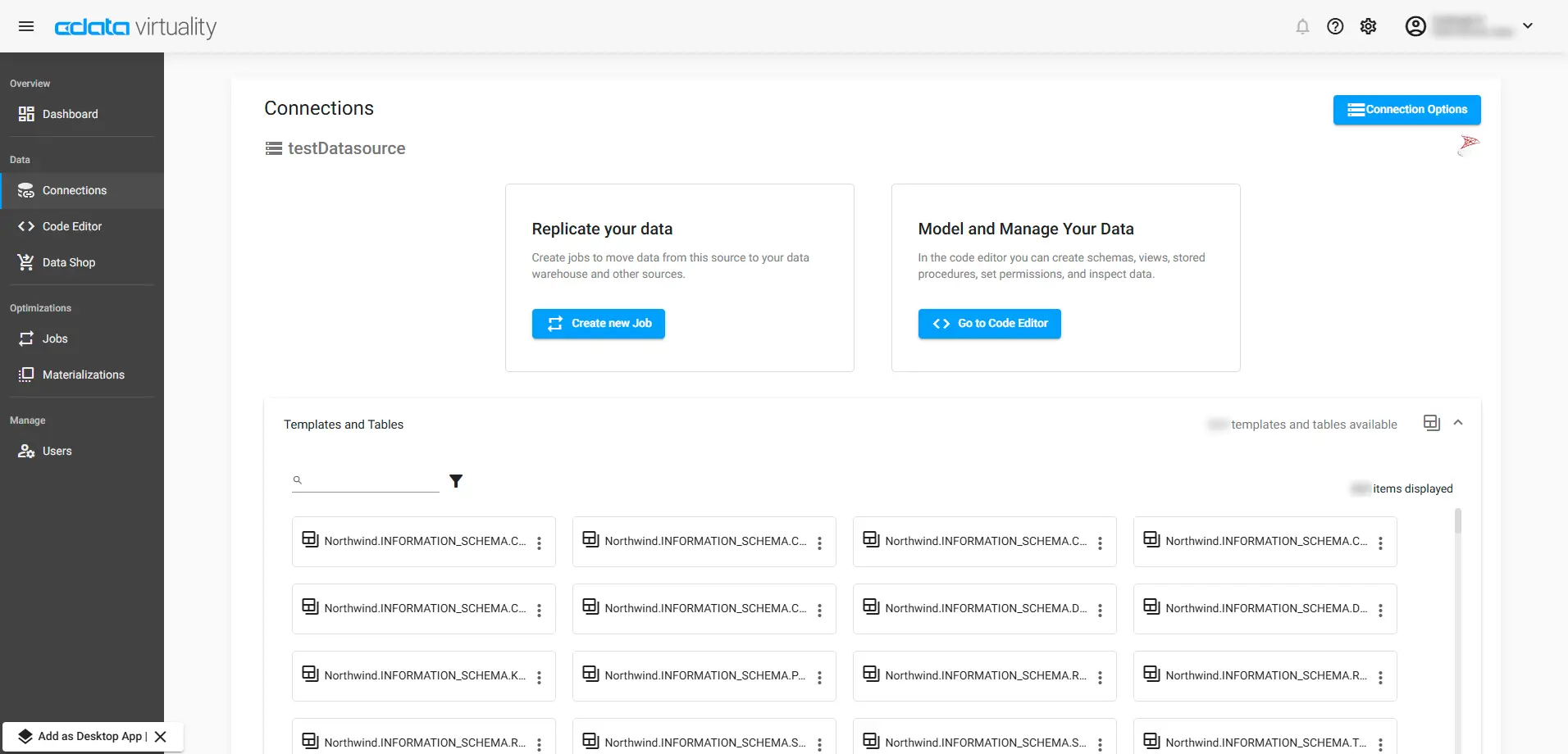The height and width of the screenshot is (754, 1568).
Task: Close the Add as Desktop App banner
Action: tap(161, 736)
